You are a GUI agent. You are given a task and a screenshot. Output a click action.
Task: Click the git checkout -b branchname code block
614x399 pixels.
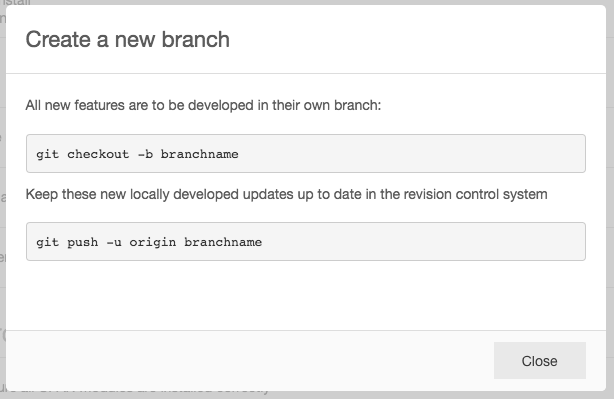click(x=306, y=153)
